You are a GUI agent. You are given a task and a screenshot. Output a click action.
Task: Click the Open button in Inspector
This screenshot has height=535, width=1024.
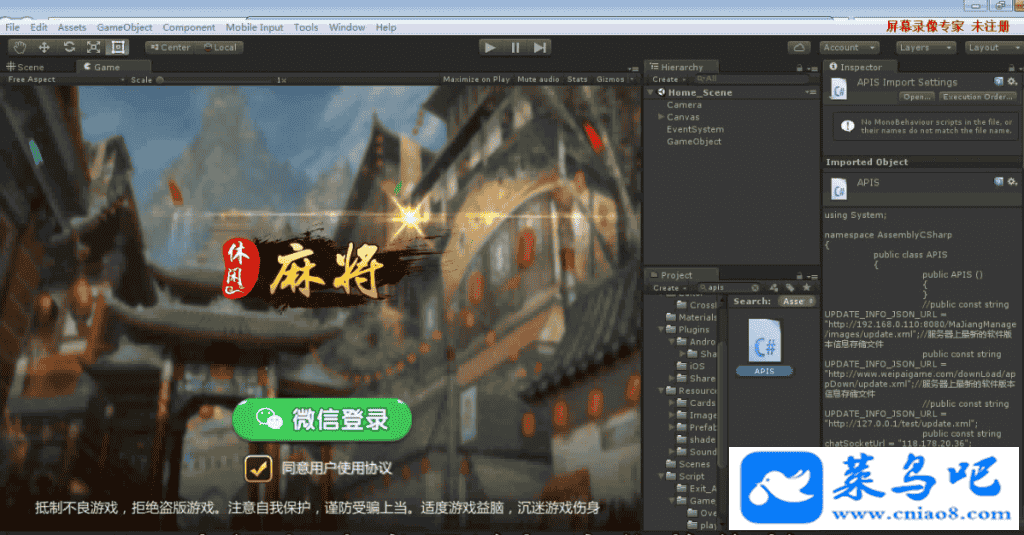pyautogui.click(x=916, y=97)
